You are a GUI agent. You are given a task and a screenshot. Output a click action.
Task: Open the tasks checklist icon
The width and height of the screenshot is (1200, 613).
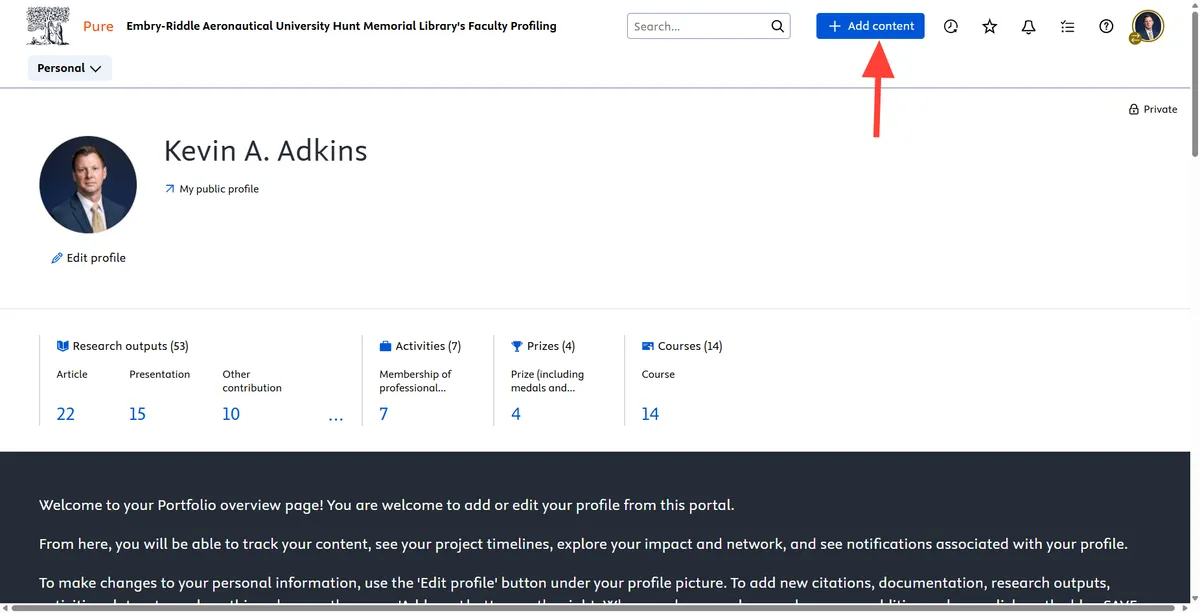tap(1068, 27)
